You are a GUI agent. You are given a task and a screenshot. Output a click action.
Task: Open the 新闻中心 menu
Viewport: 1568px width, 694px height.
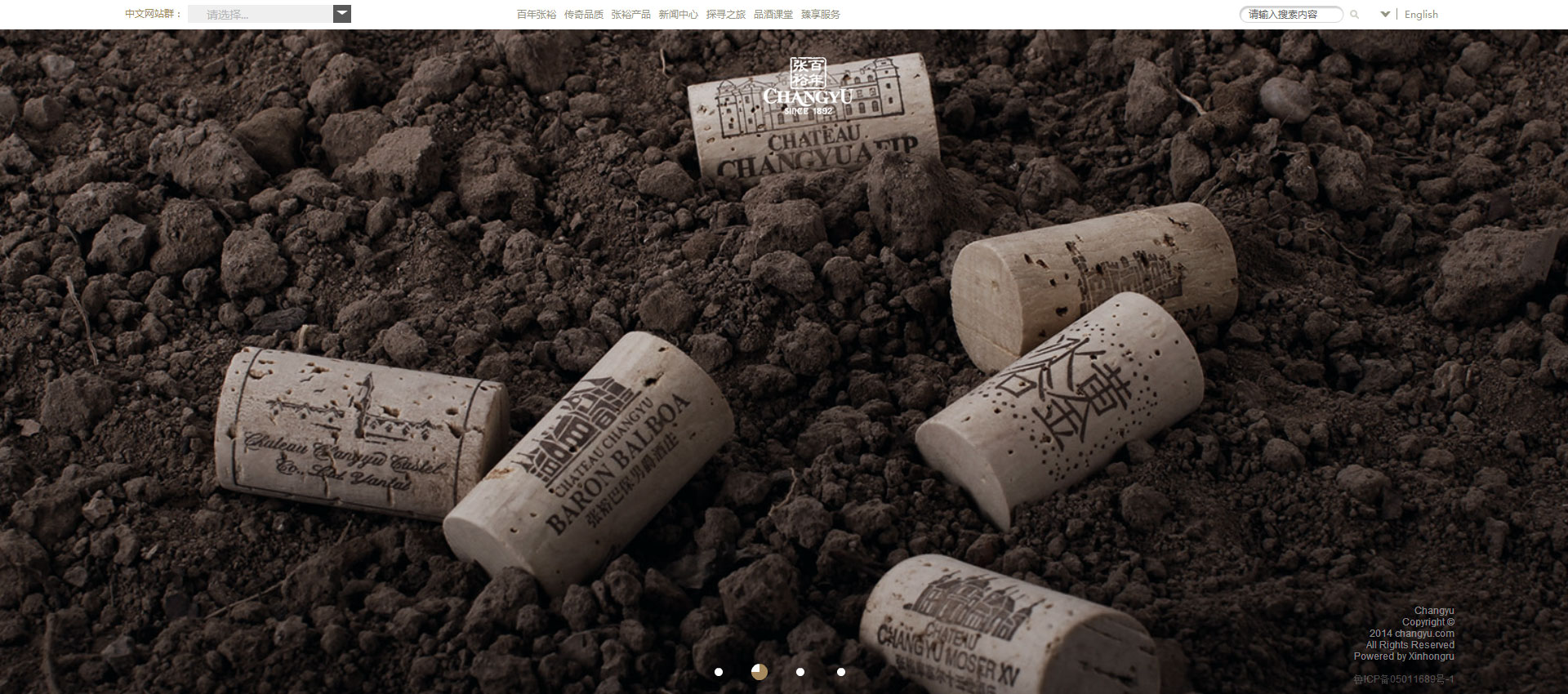click(x=679, y=15)
